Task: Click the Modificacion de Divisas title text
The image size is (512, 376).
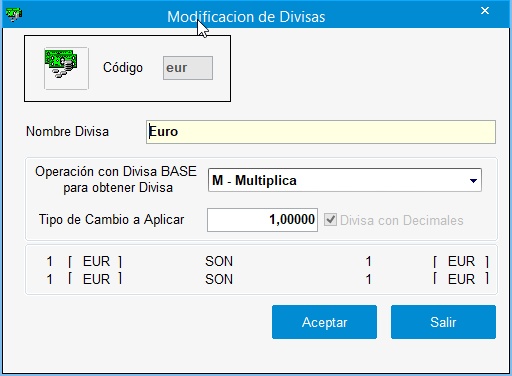Action: tap(246, 17)
